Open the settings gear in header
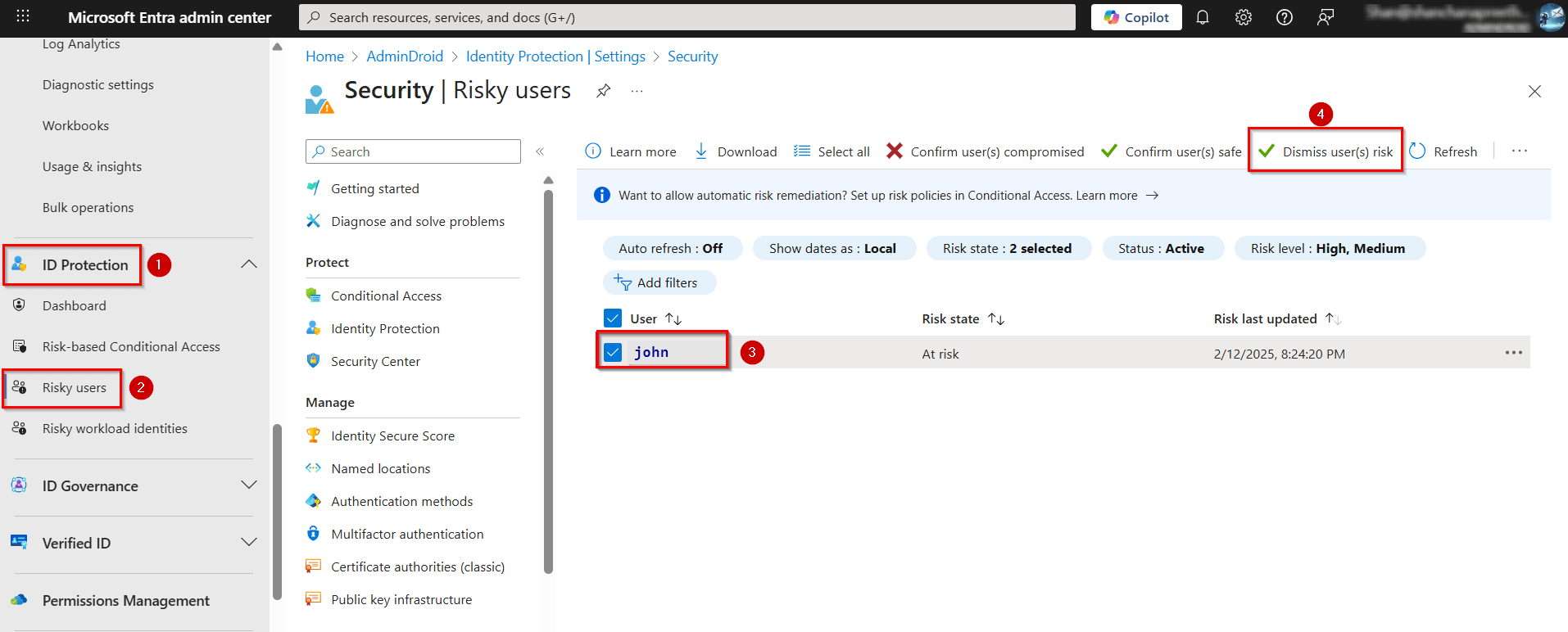 point(1243,17)
